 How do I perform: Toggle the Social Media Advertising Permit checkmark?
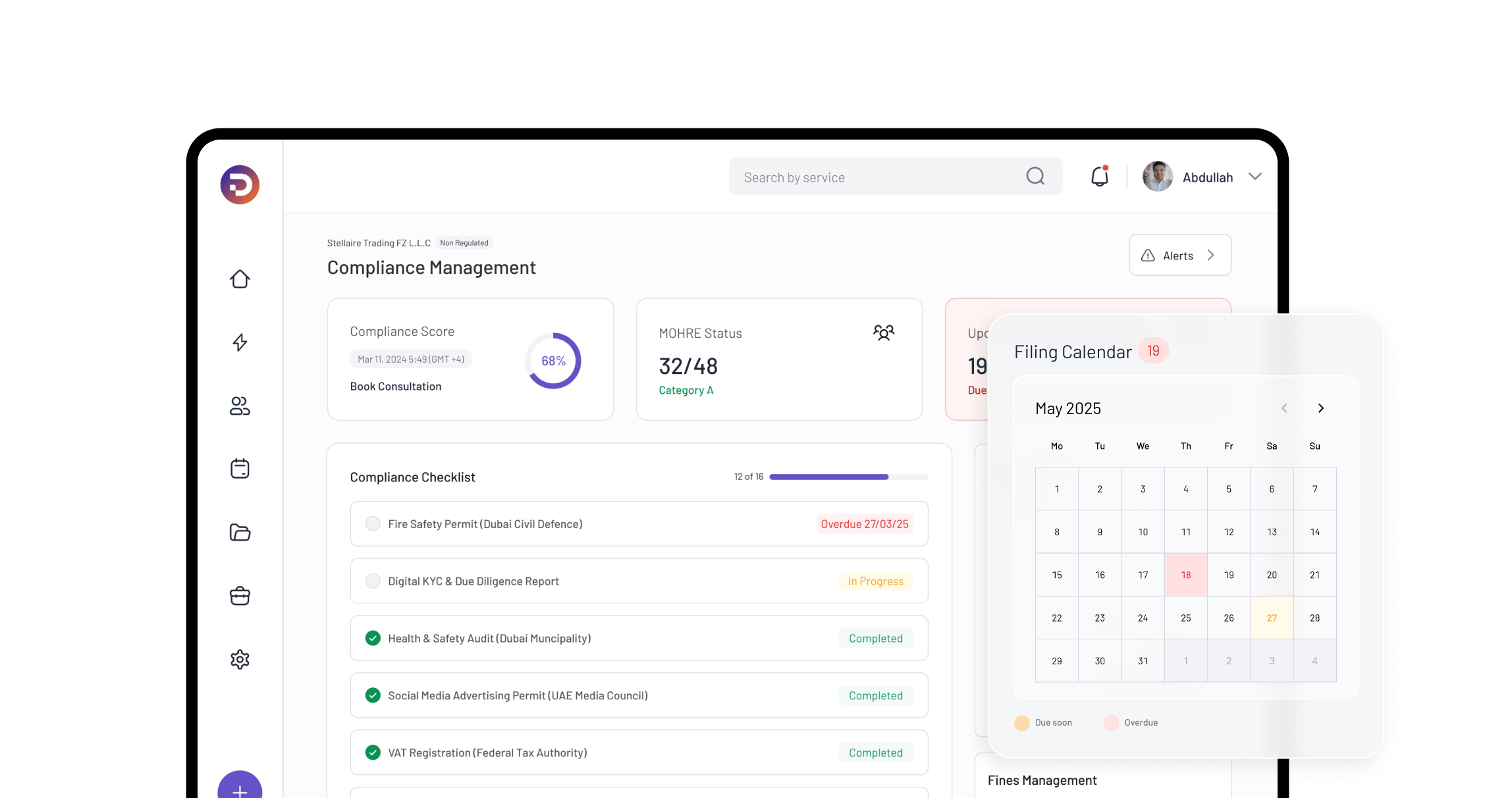(x=373, y=695)
